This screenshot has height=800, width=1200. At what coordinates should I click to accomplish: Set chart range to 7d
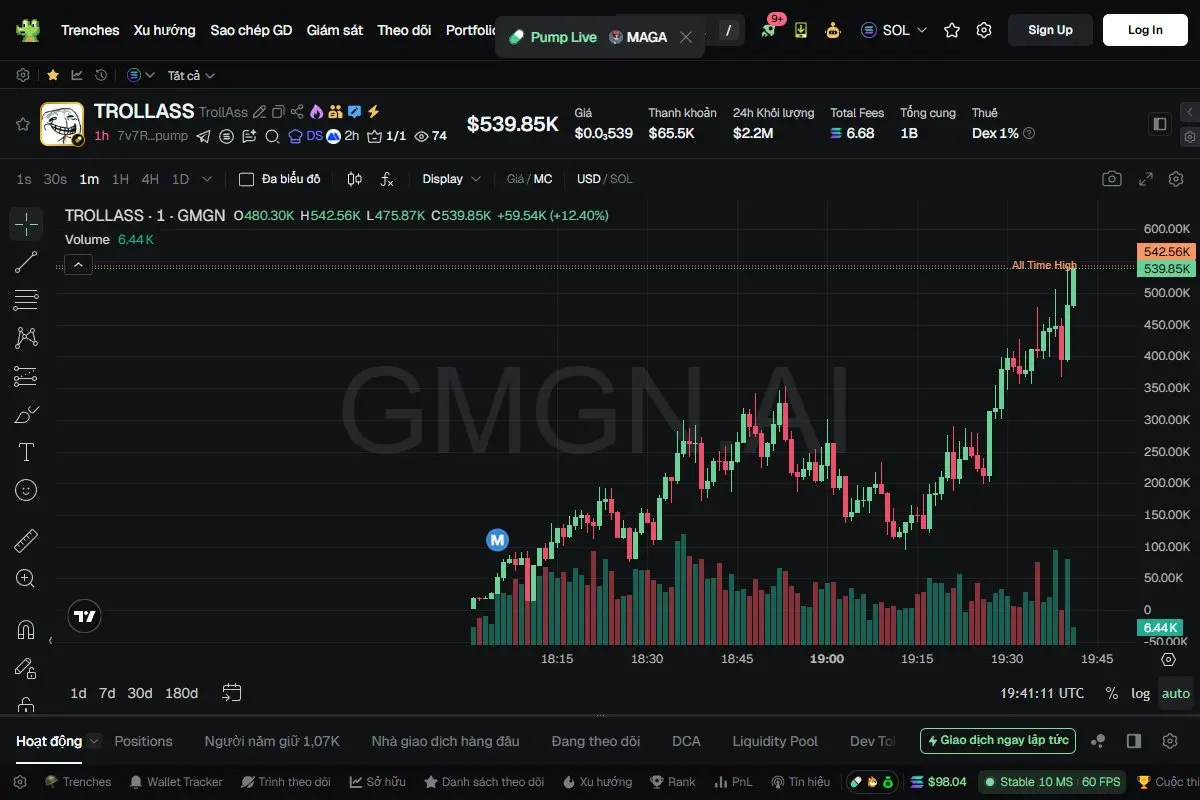click(x=107, y=693)
